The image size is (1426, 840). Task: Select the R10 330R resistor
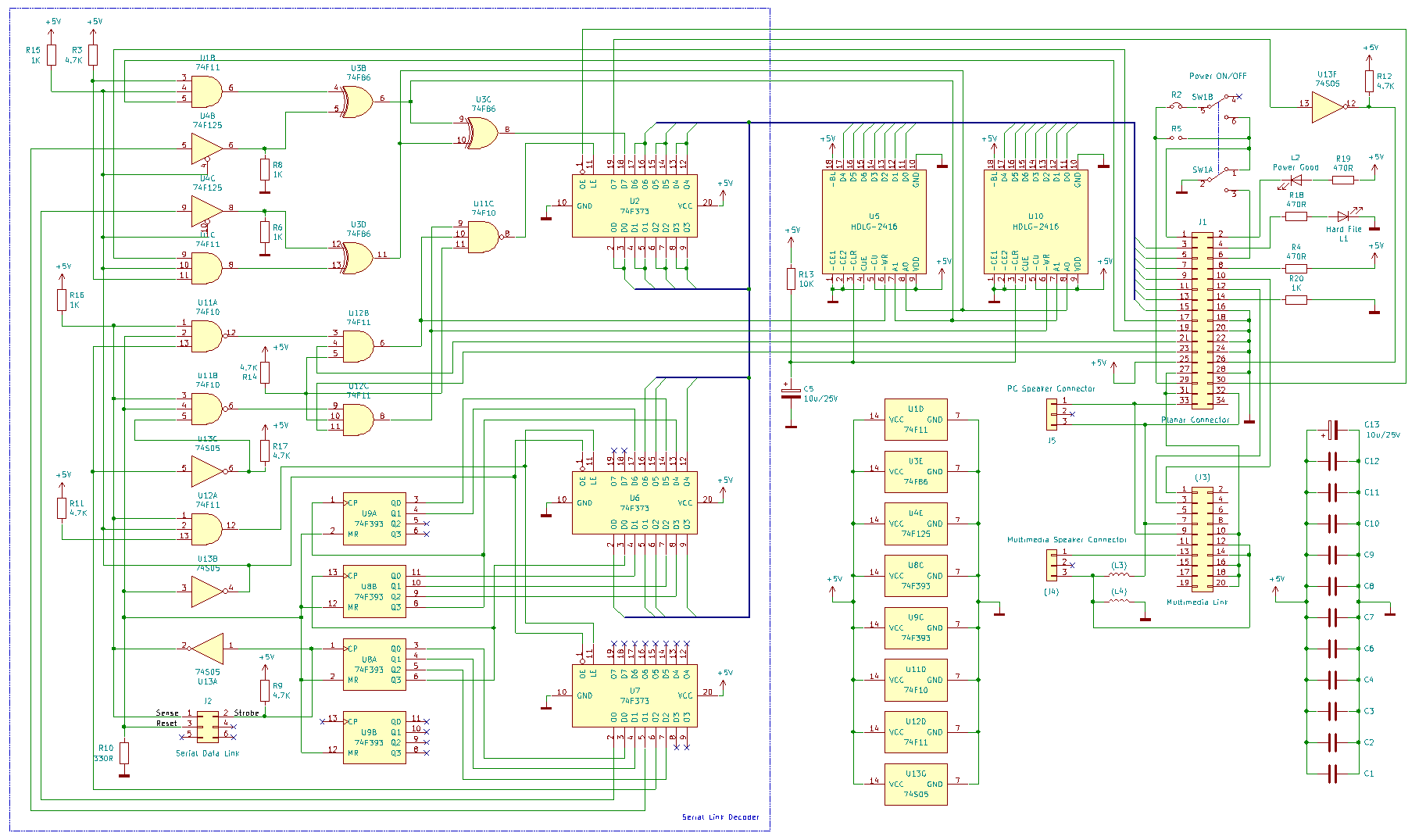tap(124, 753)
